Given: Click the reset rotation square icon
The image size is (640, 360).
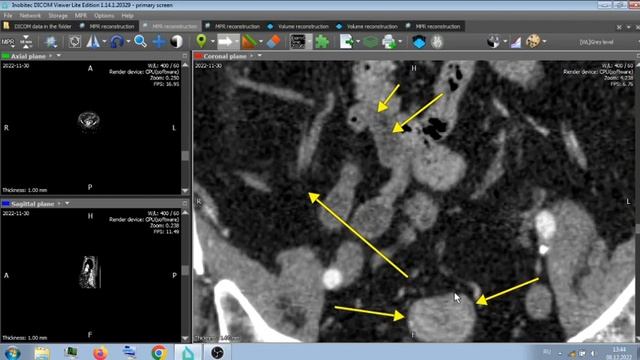Looking at the screenshot, I should (74, 42).
